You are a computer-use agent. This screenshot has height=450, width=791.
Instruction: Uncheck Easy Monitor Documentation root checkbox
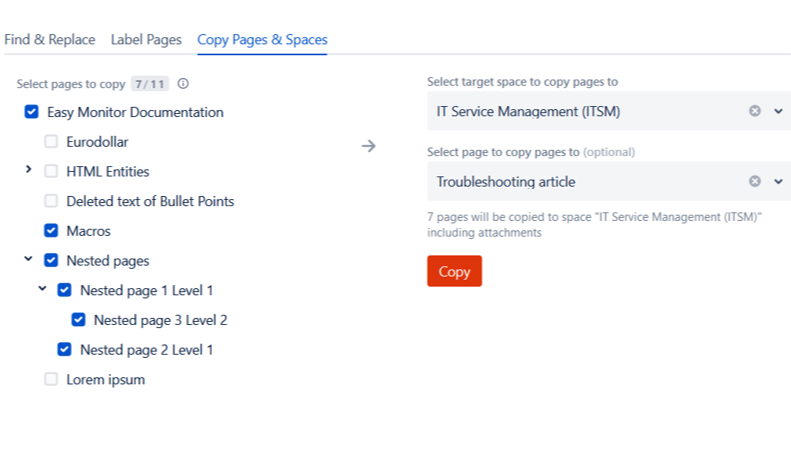31,112
